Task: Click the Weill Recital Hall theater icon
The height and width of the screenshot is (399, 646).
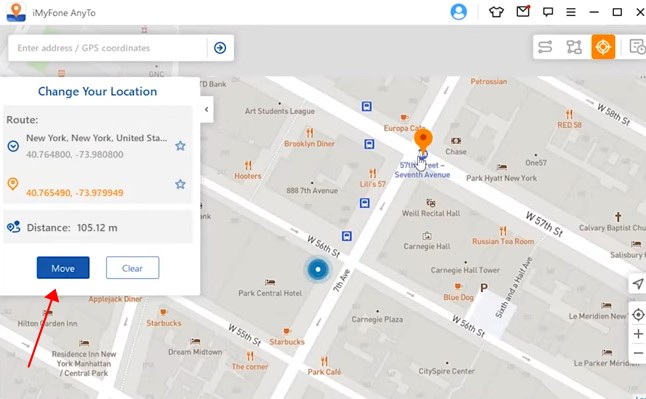Action: point(431,202)
